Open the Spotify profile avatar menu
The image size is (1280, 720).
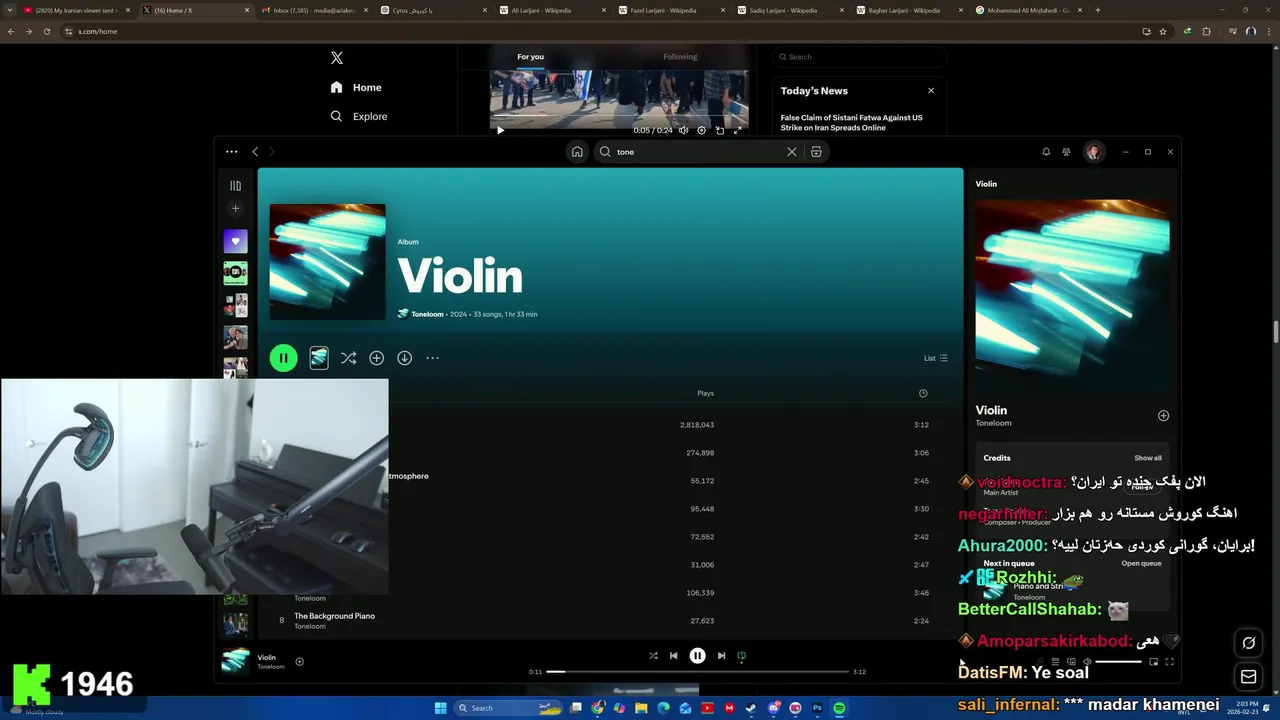click(1094, 152)
